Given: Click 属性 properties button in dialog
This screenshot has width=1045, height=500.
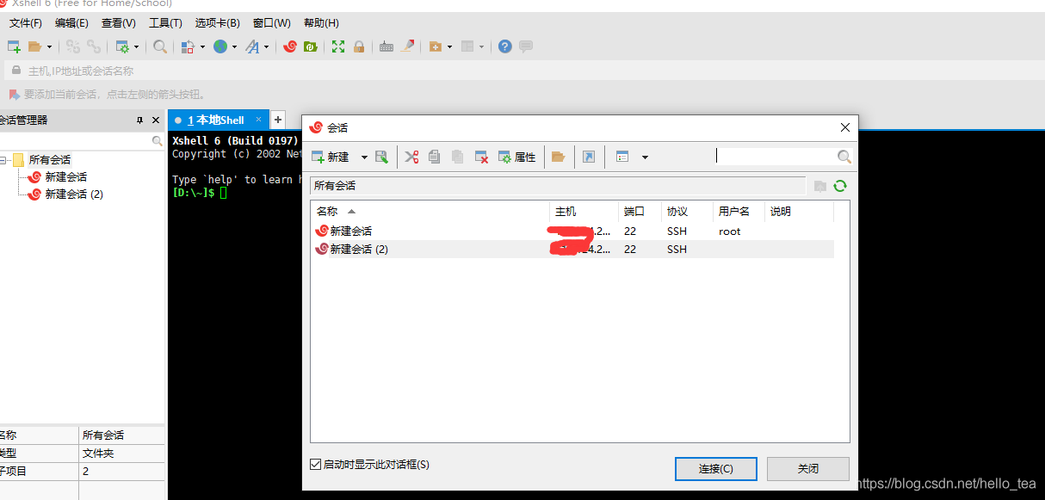Looking at the screenshot, I should pyautogui.click(x=517, y=157).
